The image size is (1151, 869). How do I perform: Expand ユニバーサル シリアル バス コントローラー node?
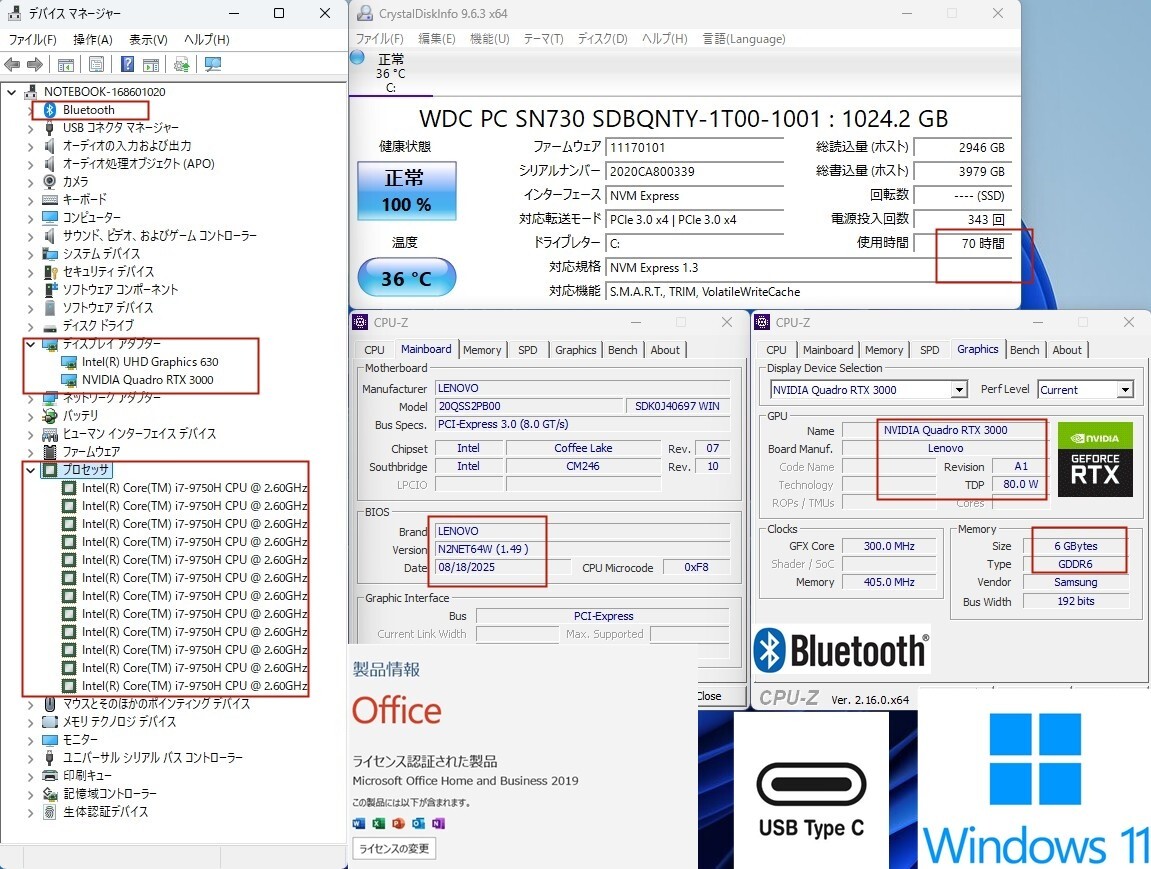(30, 758)
